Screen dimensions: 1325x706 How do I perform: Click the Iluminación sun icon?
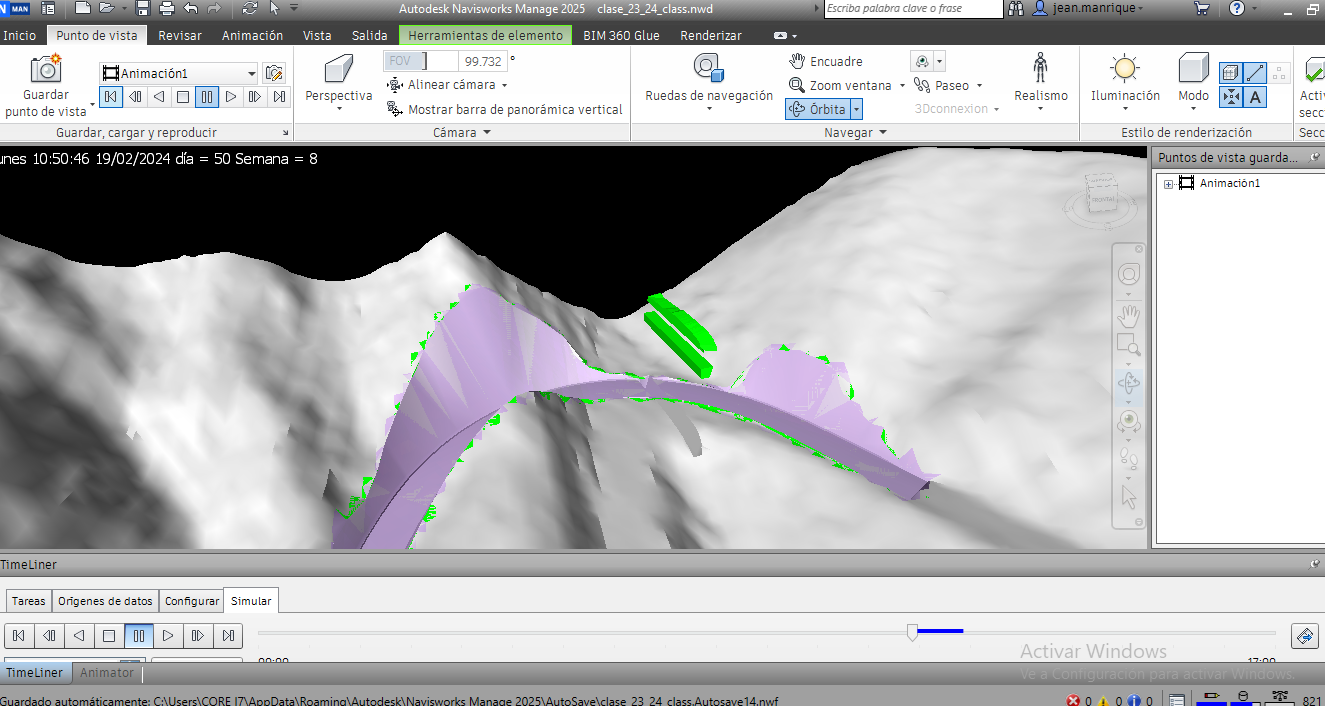(1125, 69)
